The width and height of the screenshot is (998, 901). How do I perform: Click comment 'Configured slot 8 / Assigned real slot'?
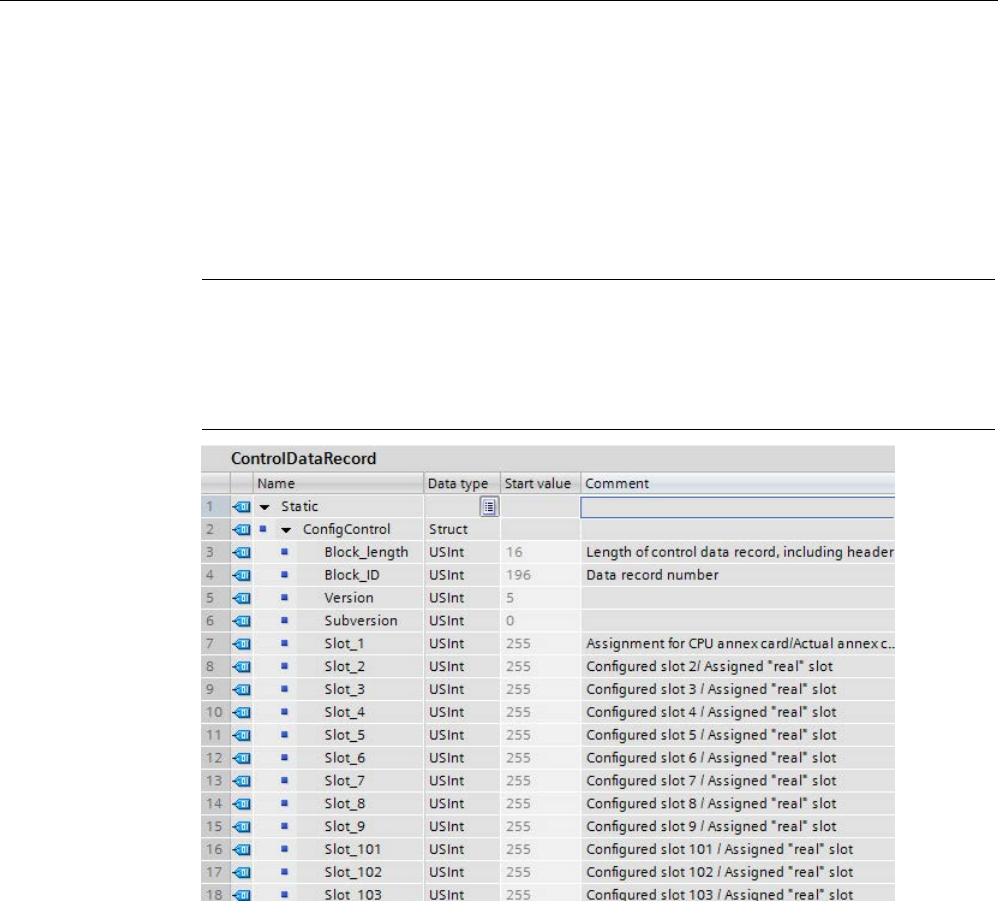[x=711, y=804]
